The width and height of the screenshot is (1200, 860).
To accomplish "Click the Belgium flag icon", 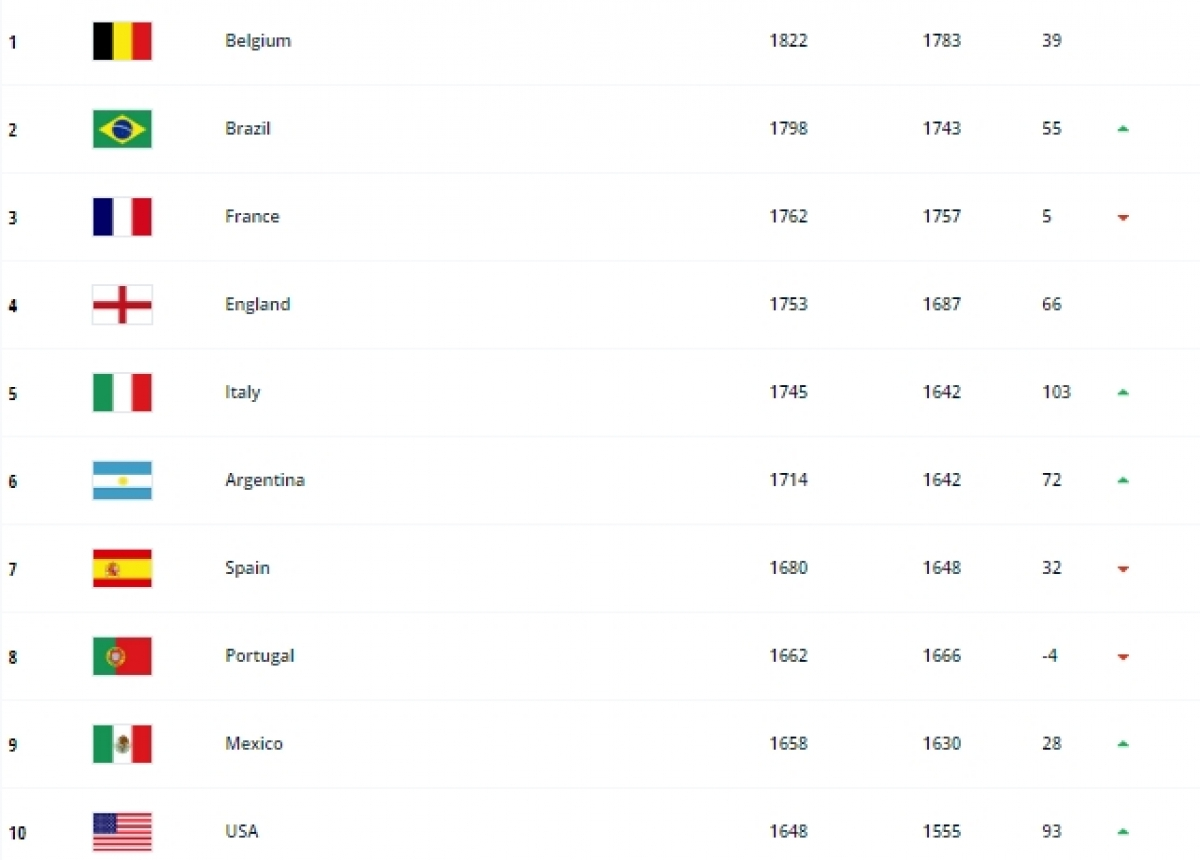I will 122,41.
